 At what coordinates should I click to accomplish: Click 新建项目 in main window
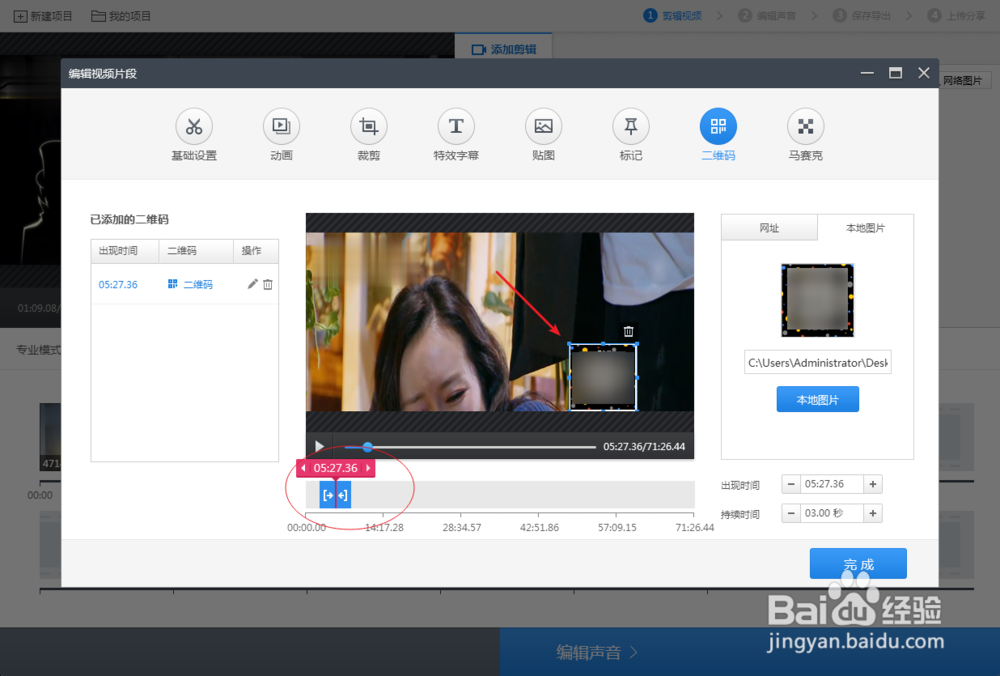(43, 16)
